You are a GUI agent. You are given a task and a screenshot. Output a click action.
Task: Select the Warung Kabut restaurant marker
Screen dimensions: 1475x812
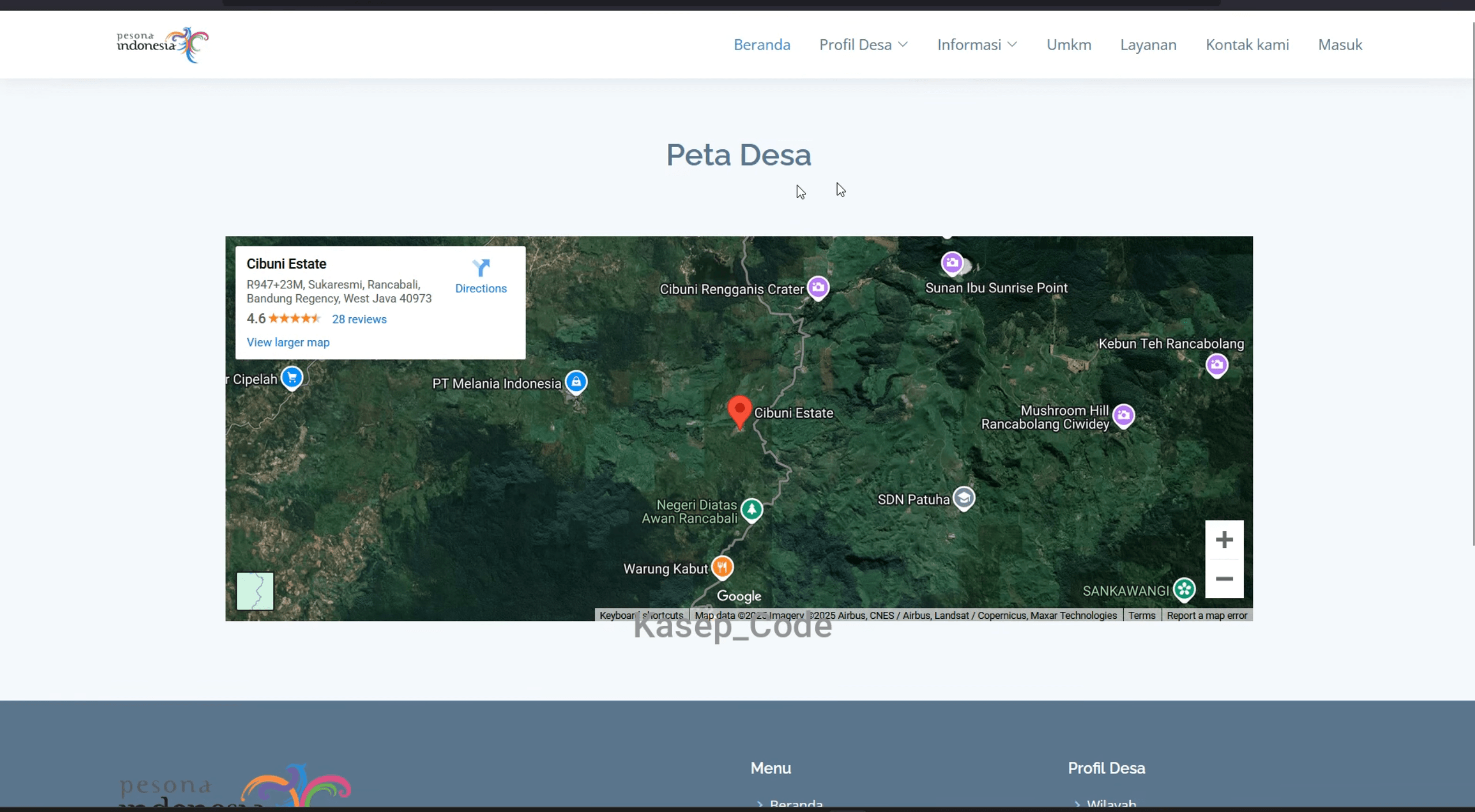(722, 567)
